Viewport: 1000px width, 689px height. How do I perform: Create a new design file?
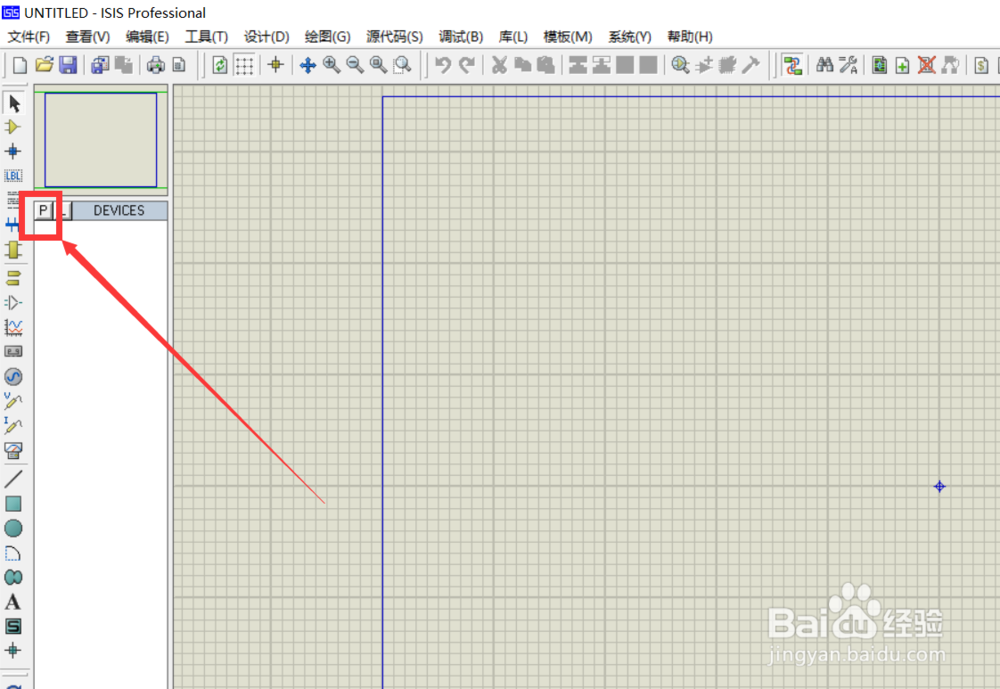point(20,65)
